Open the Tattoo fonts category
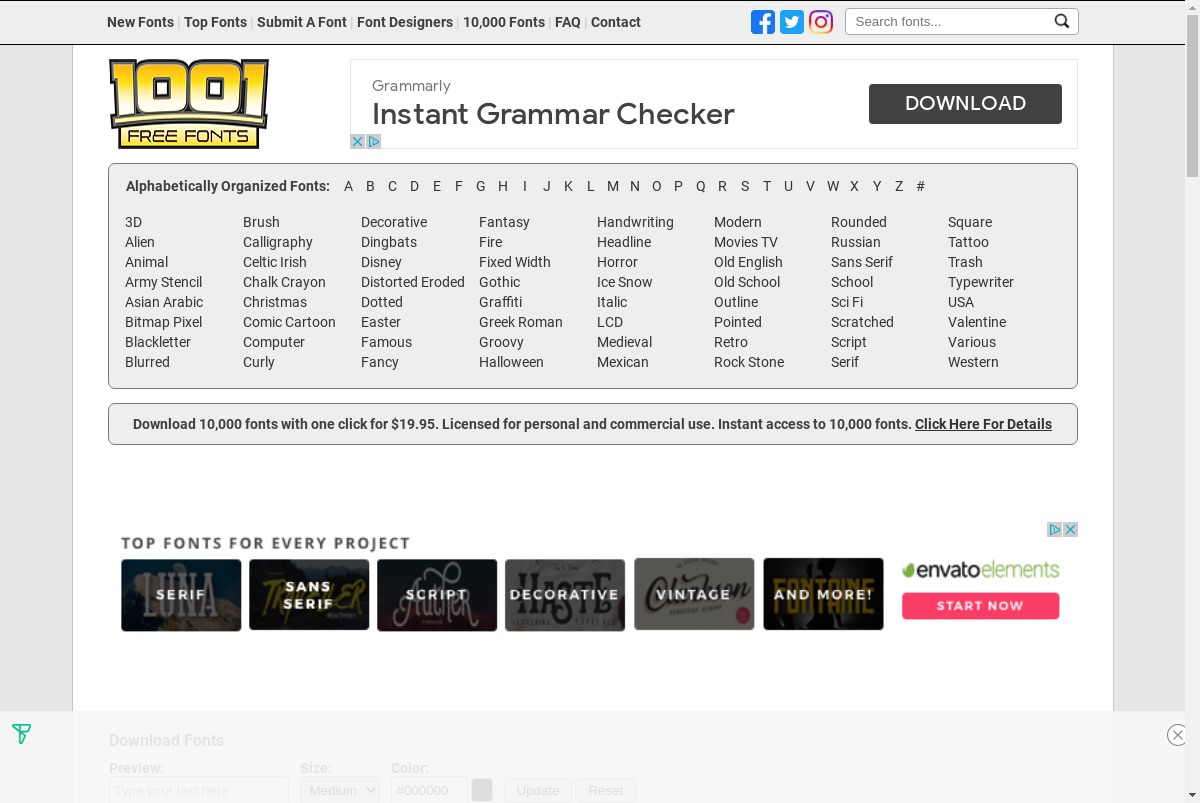The width and height of the screenshot is (1200, 803). (x=968, y=242)
